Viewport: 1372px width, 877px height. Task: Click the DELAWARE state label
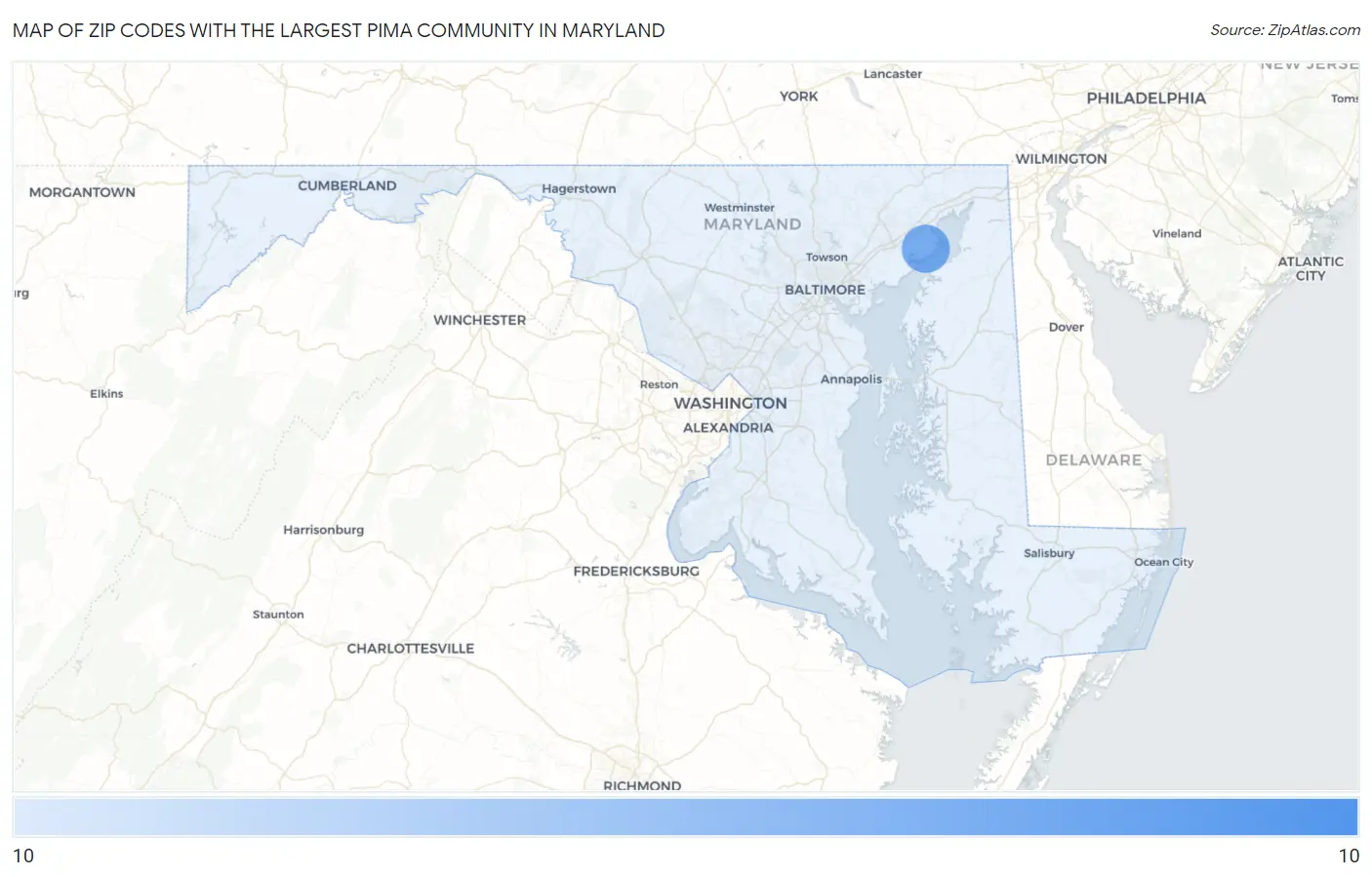pyautogui.click(x=1093, y=460)
